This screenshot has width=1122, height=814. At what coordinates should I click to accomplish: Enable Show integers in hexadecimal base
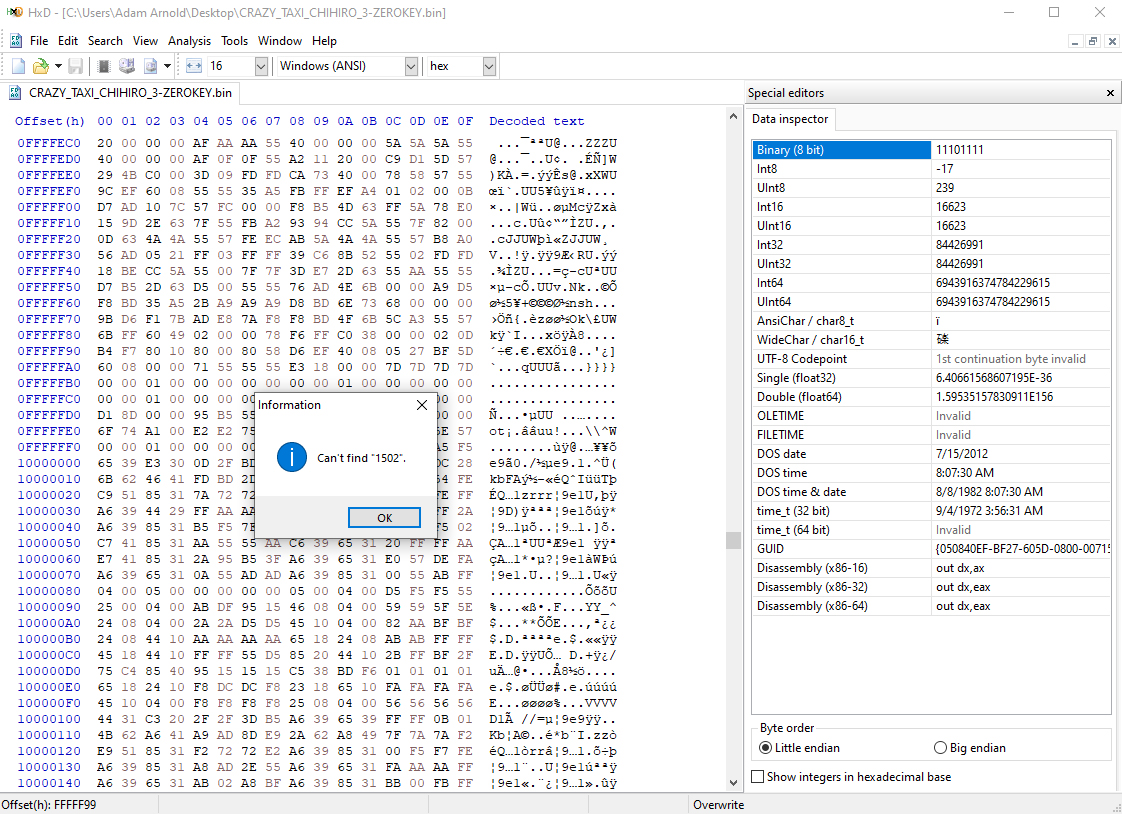point(852,777)
